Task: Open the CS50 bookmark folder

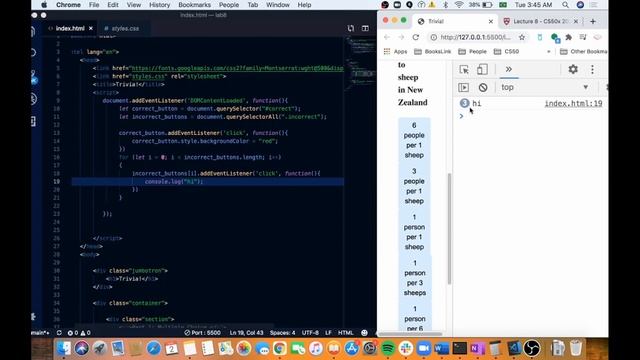Action: [506, 51]
